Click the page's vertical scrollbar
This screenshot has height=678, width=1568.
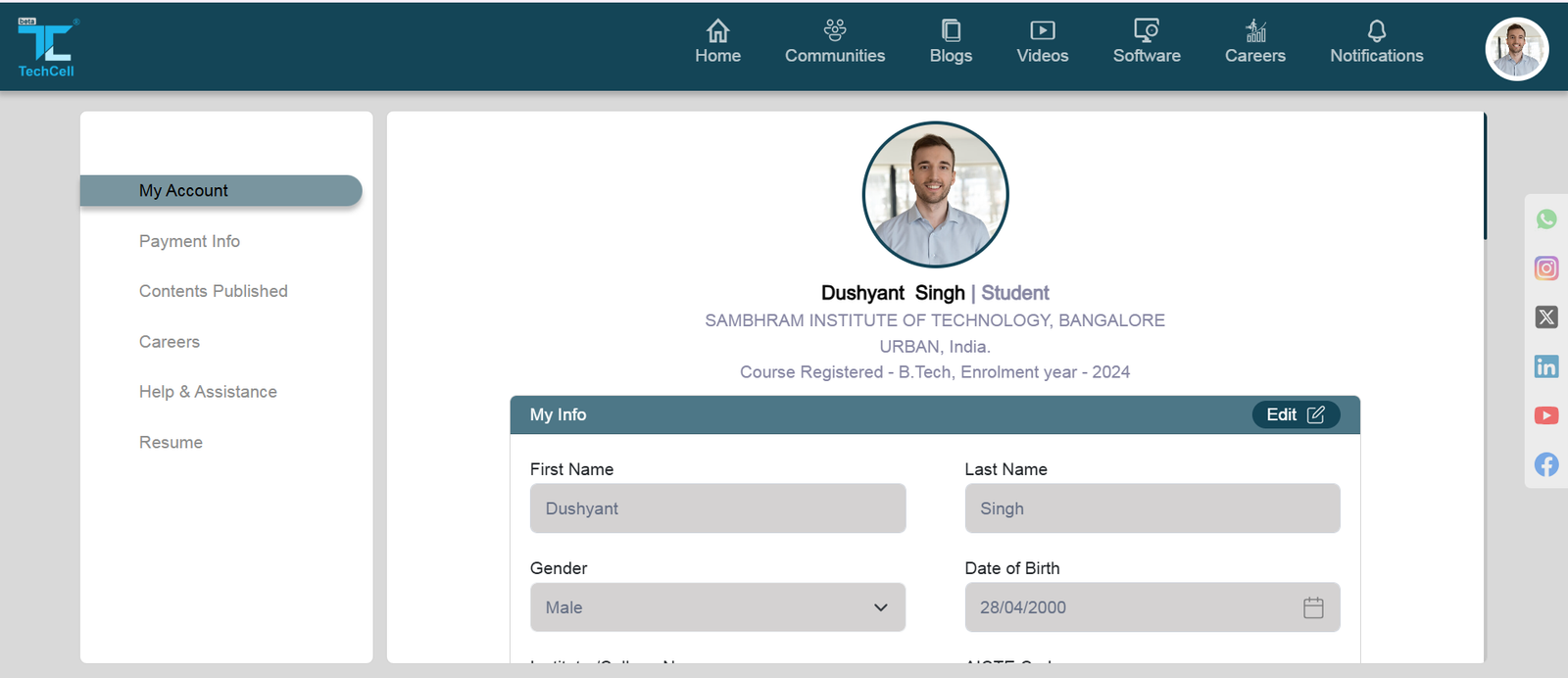[x=1485, y=176]
